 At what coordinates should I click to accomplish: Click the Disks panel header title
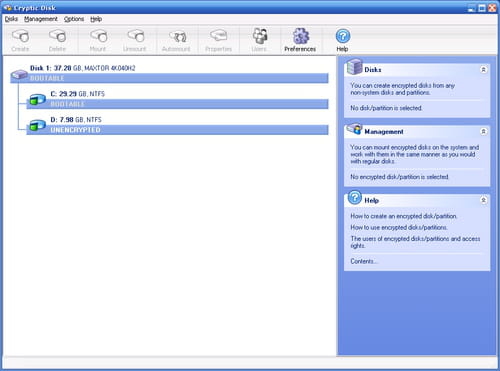click(373, 70)
